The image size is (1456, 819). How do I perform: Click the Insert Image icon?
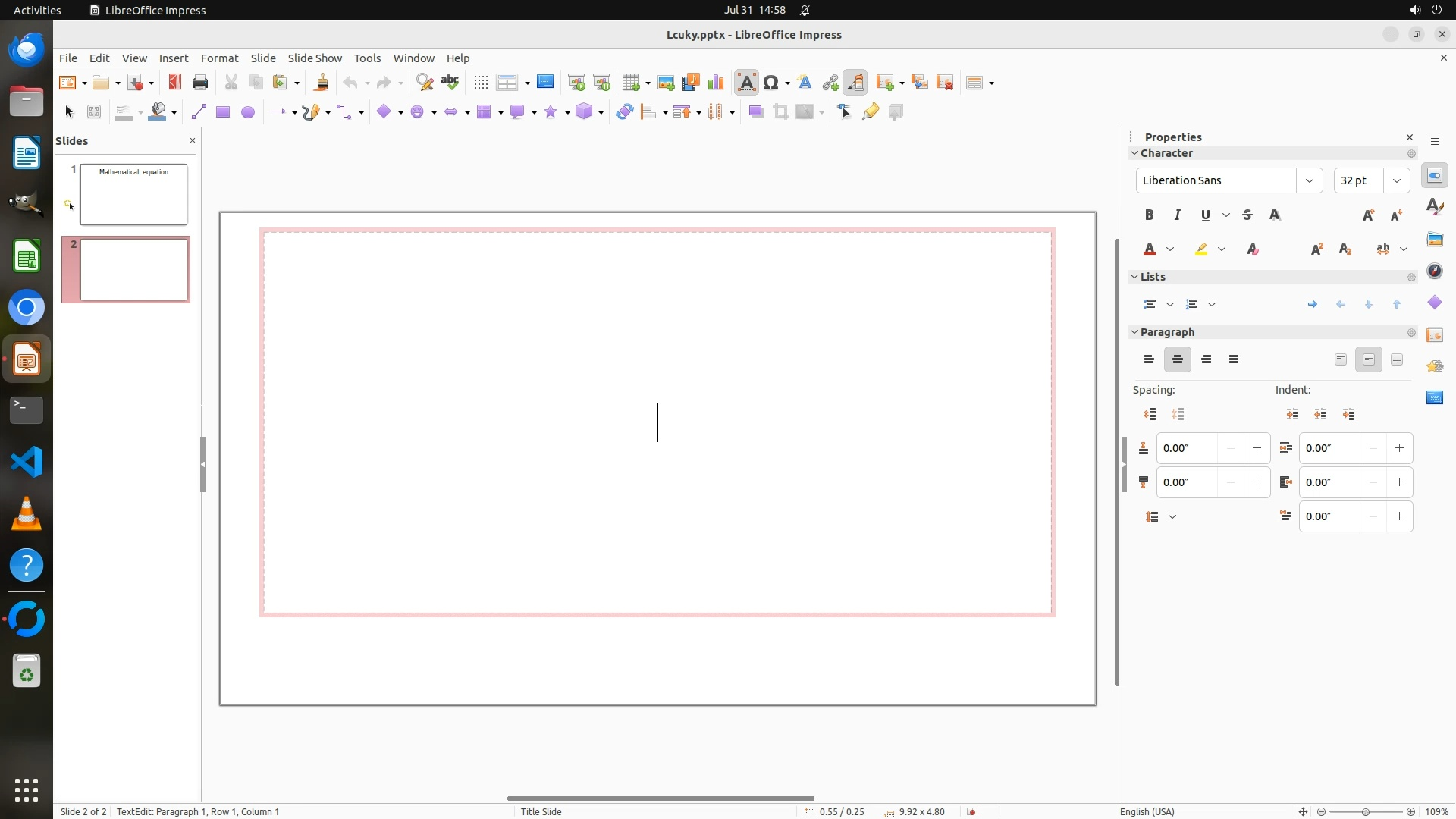(665, 83)
